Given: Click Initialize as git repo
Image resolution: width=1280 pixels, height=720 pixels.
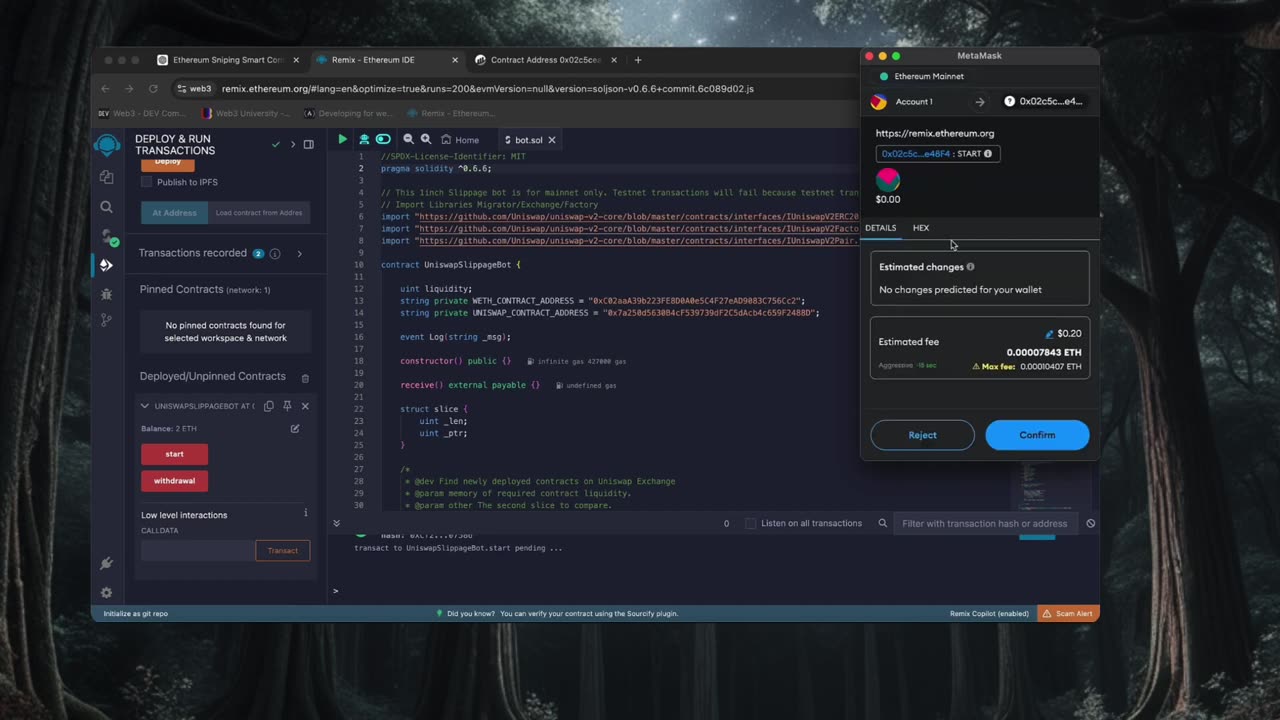Looking at the screenshot, I should (135, 613).
